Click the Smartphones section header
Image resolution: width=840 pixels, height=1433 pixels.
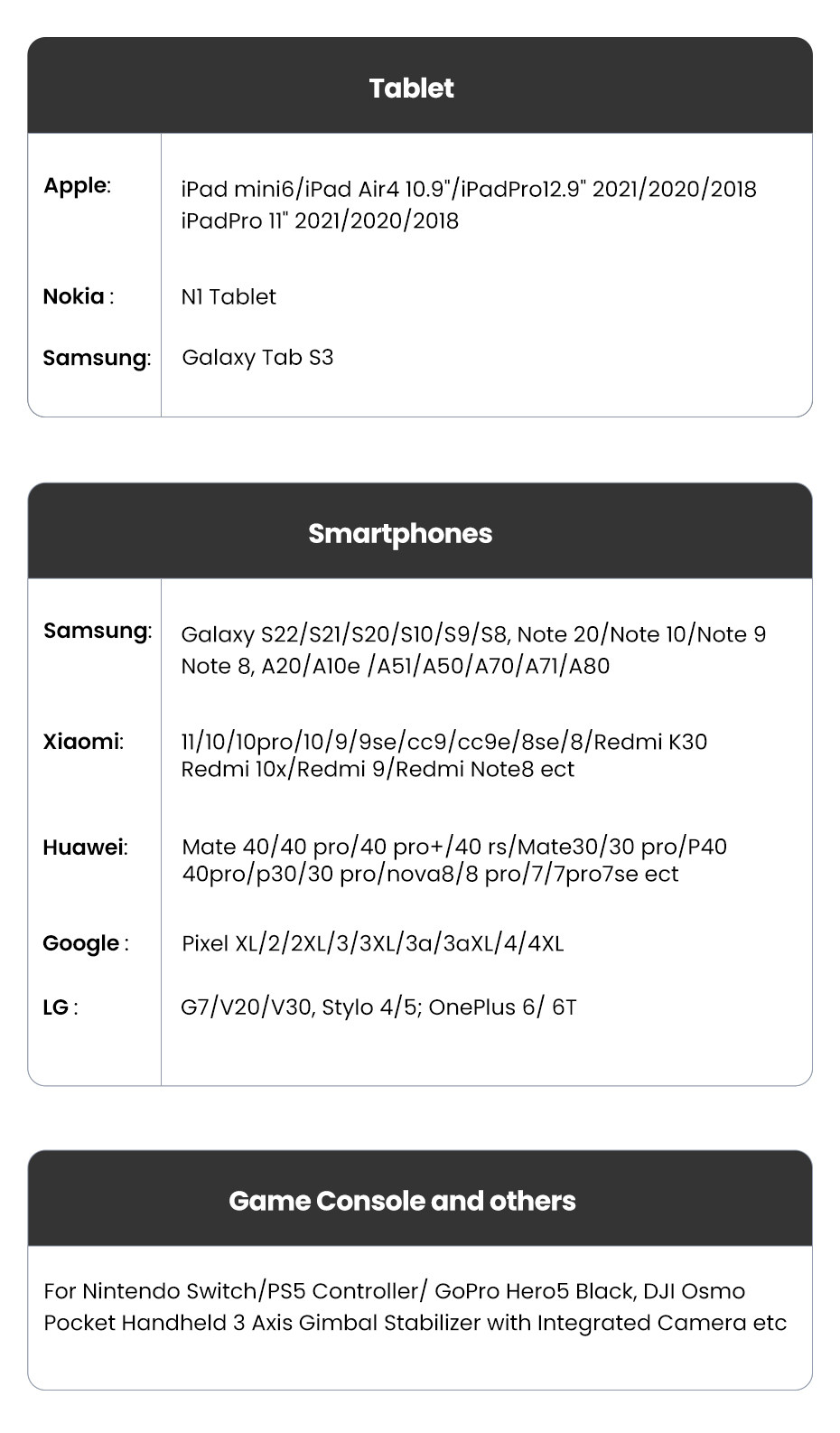pyautogui.click(x=400, y=533)
